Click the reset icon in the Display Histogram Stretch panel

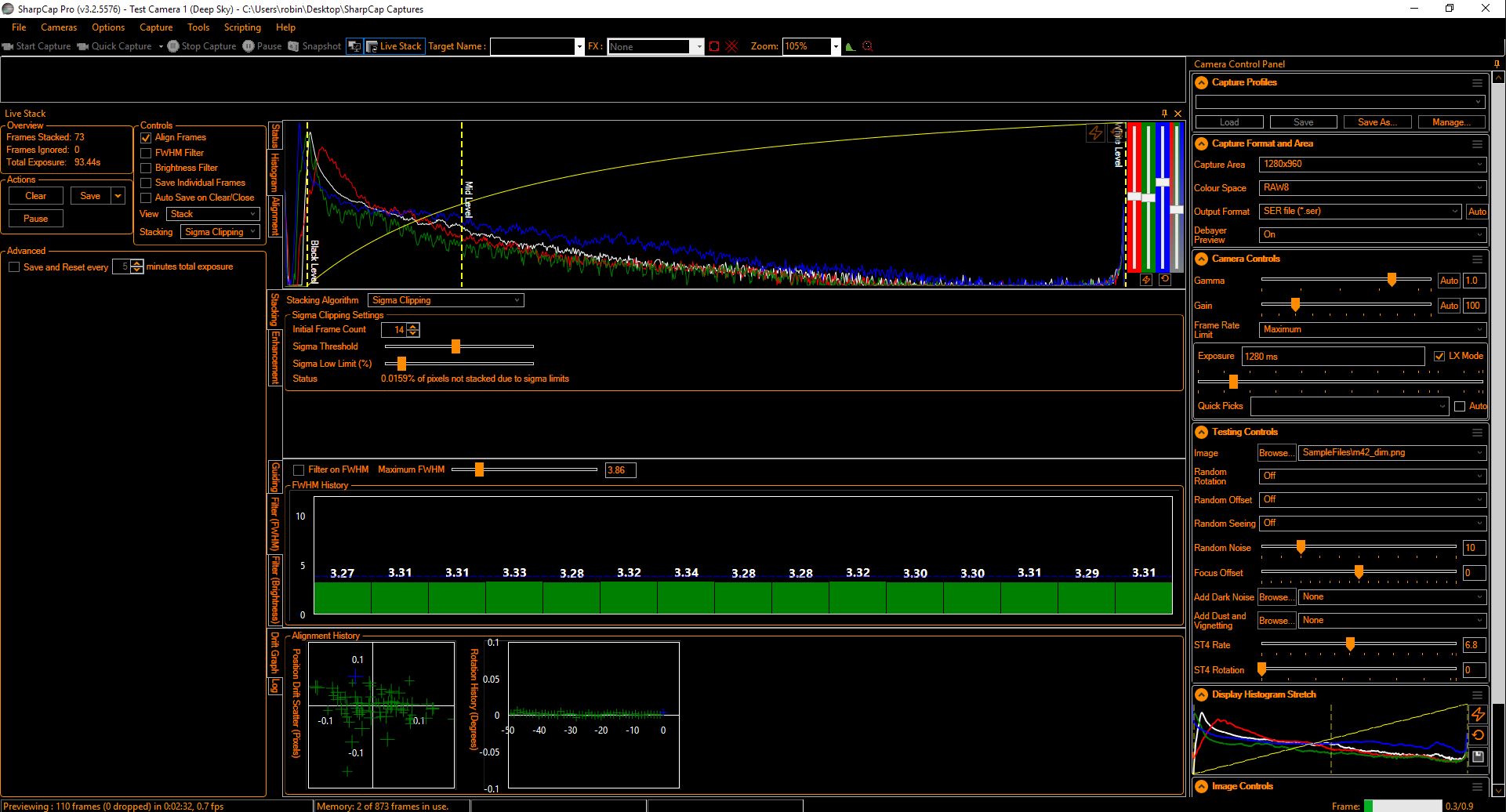point(1478,735)
